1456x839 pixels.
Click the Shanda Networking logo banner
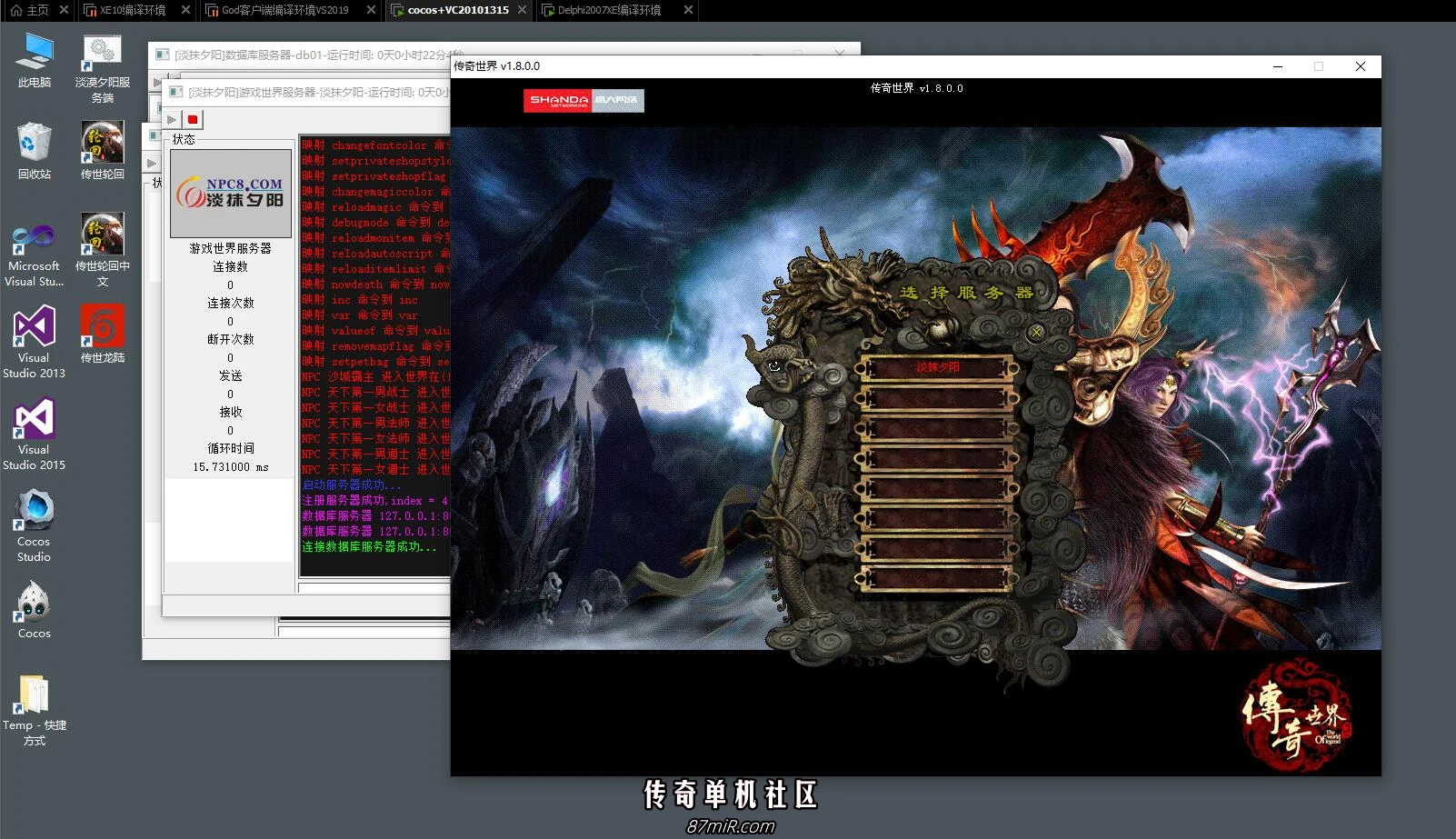tap(583, 100)
